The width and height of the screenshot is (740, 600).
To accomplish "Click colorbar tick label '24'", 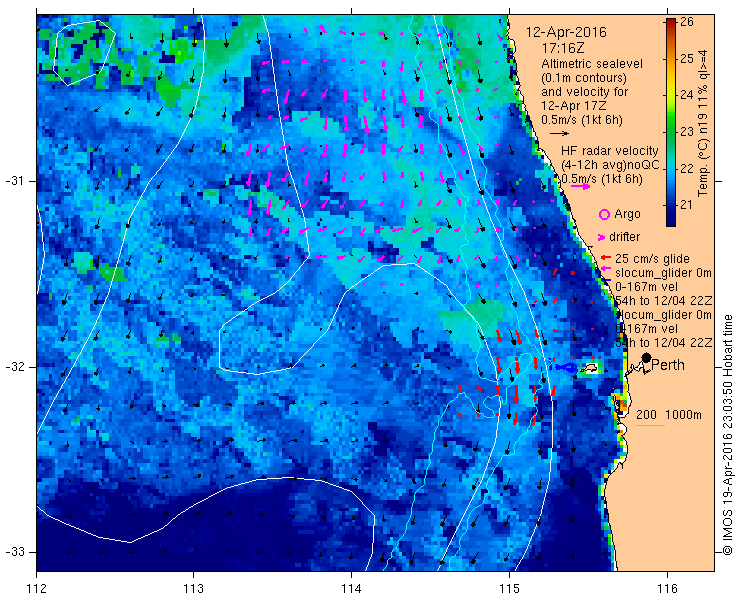I will click(x=686, y=95).
